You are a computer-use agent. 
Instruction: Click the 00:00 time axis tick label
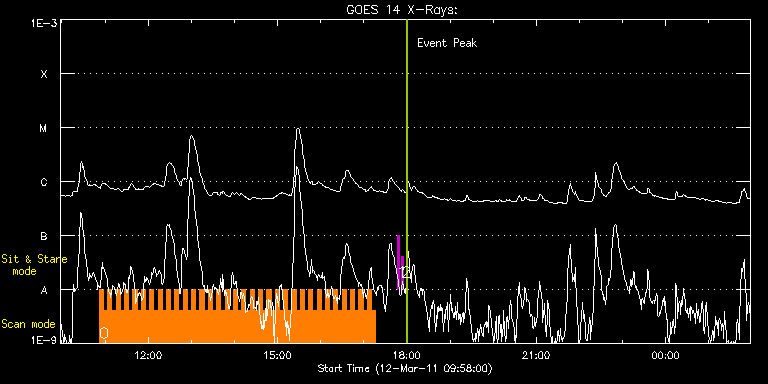click(x=666, y=355)
